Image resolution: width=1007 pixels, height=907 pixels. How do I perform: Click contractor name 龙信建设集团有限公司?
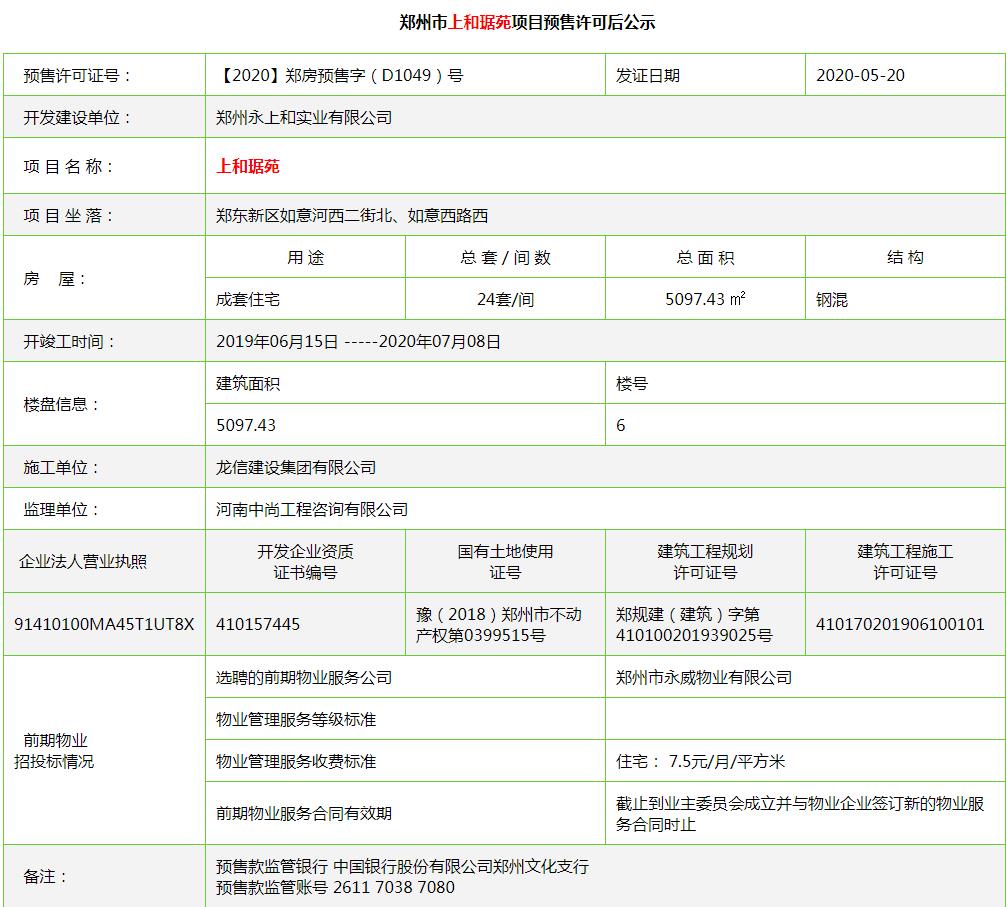[x=296, y=467]
